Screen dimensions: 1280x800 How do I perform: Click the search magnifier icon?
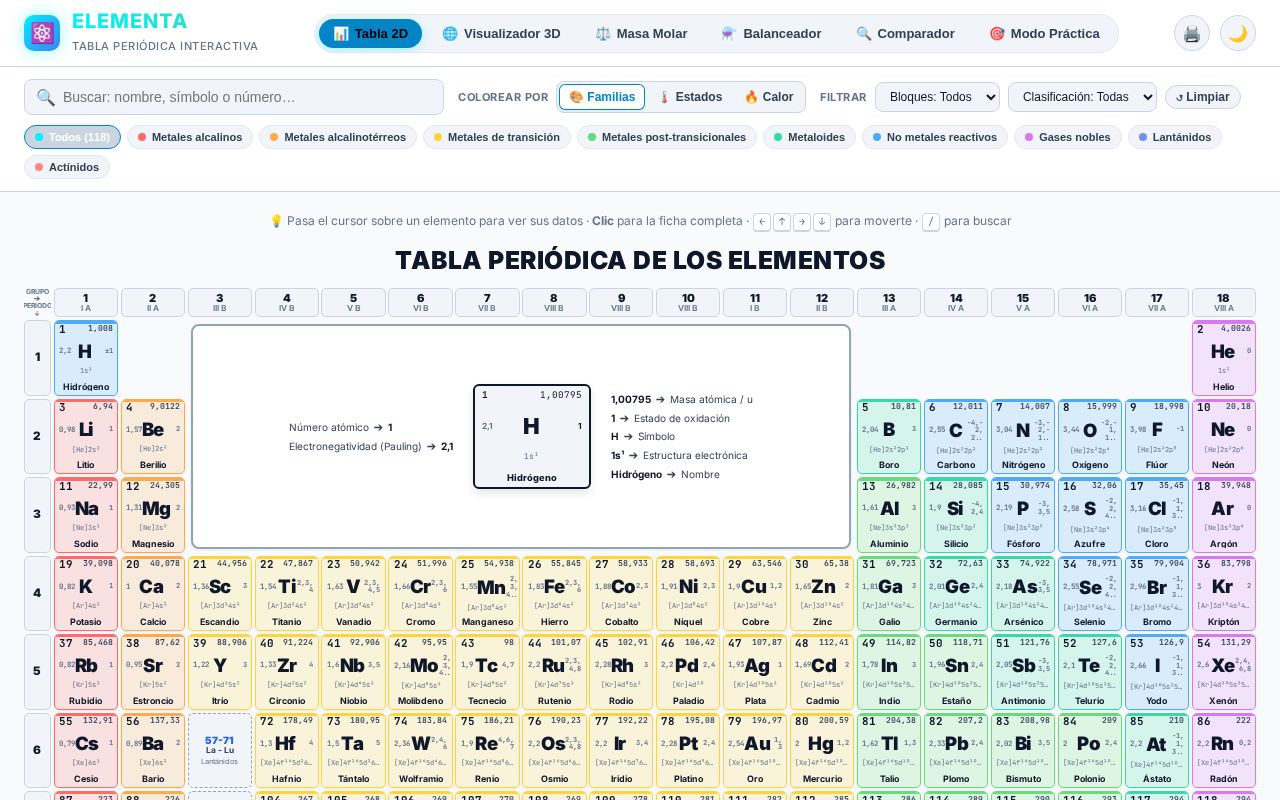(x=46, y=97)
